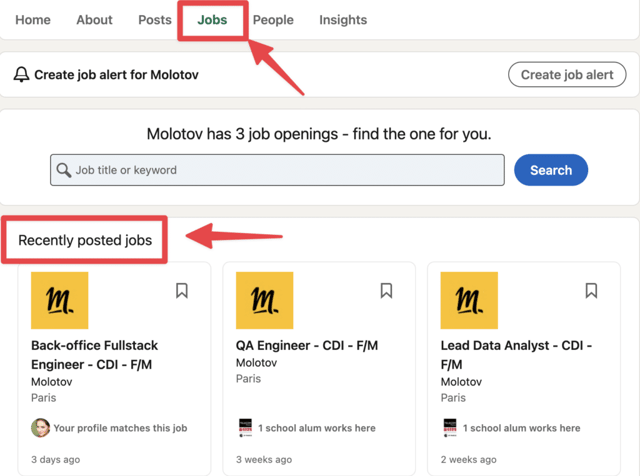Click '3 days ago' posting date
The width and height of the screenshot is (640, 476).
point(56,459)
